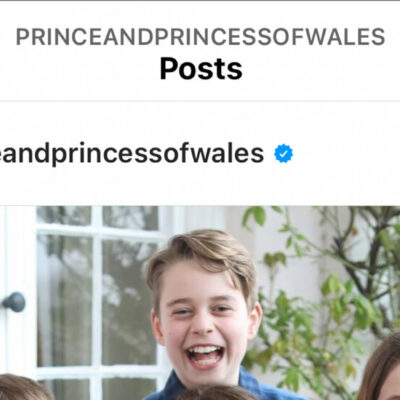
Task: Click blank space beside the verified badge
Action: (347, 154)
